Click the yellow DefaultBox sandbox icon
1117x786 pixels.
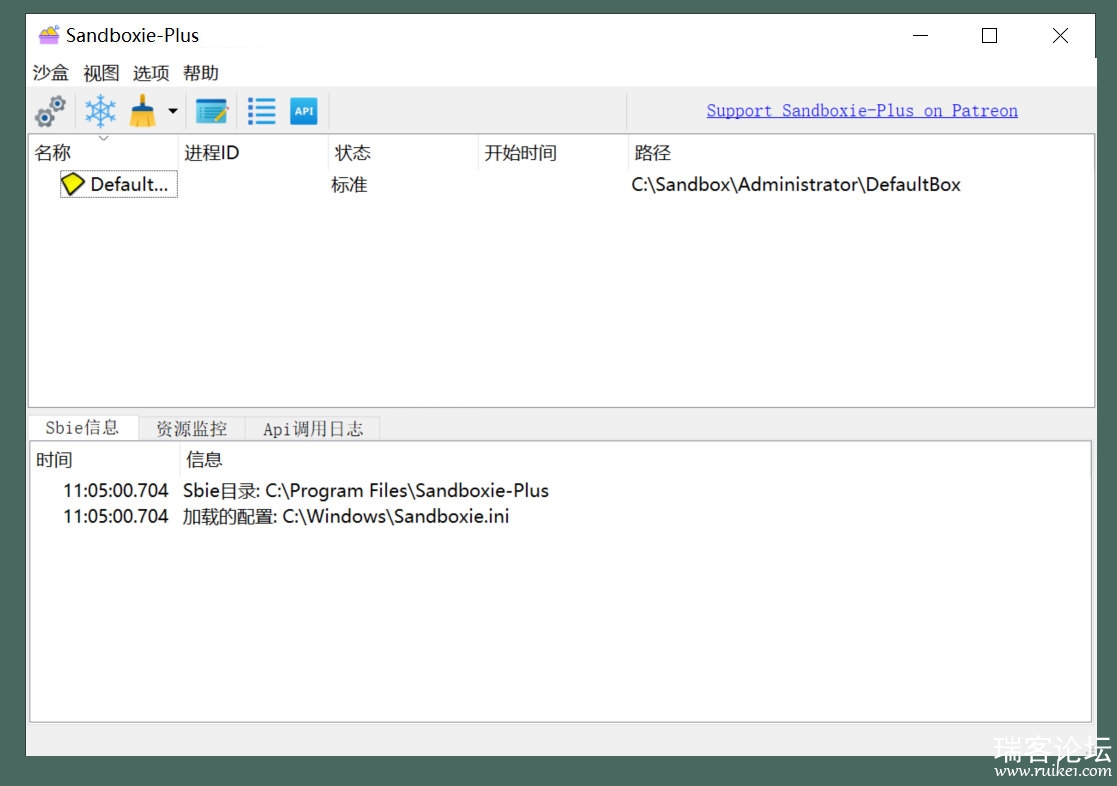73,184
